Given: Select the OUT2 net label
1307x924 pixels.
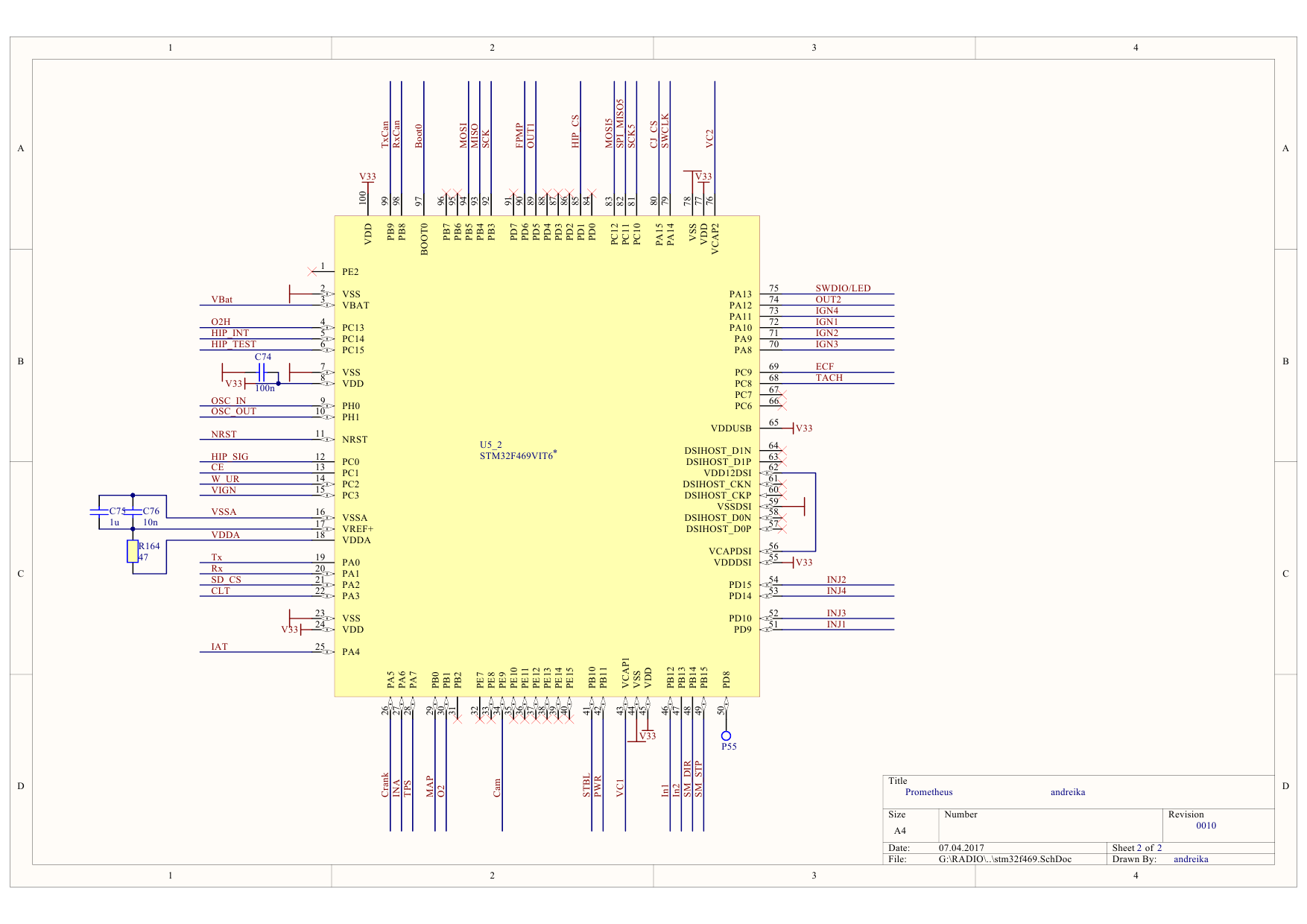Looking at the screenshot, I should pyautogui.click(x=828, y=300).
